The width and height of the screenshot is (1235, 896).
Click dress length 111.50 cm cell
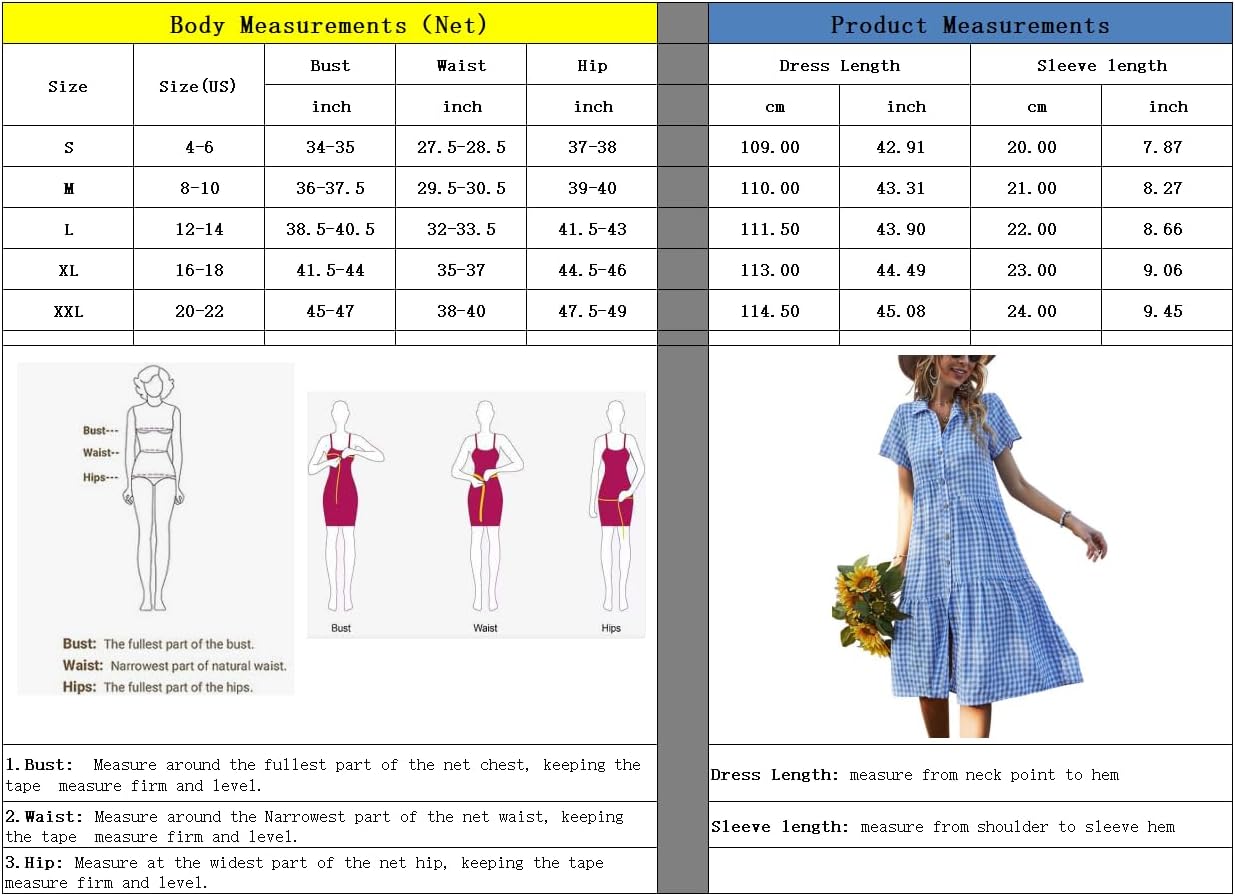[x=774, y=229]
